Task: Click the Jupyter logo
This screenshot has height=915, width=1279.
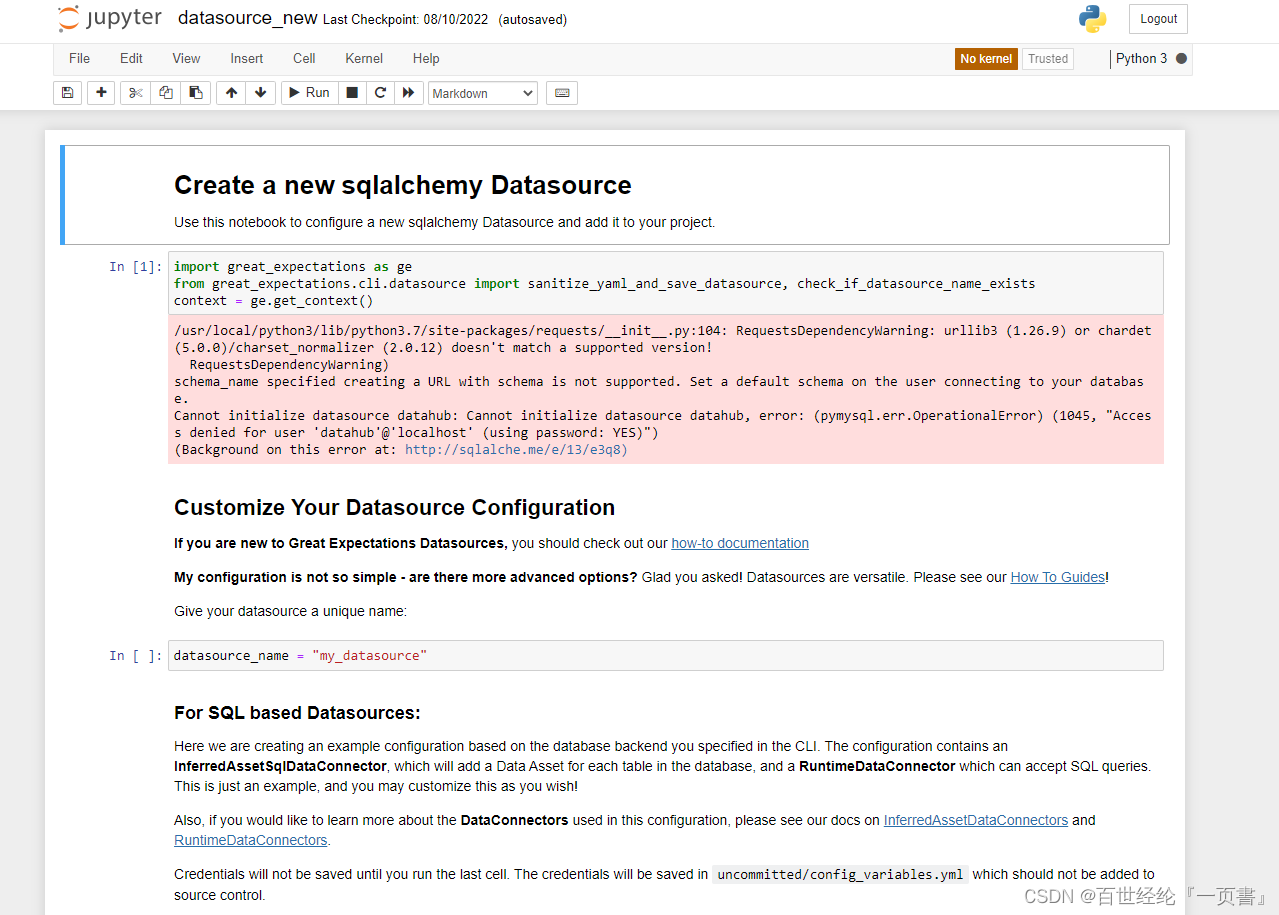Action: point(109,19)
